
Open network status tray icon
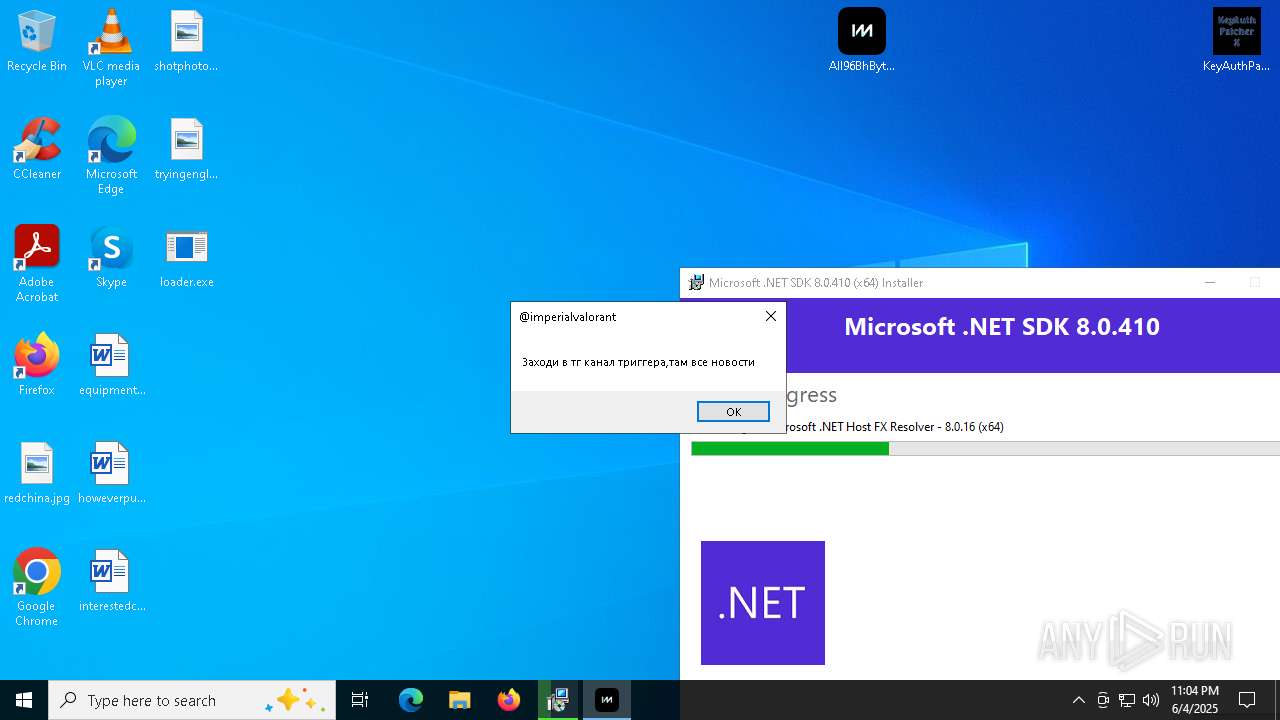[1127, 700]
